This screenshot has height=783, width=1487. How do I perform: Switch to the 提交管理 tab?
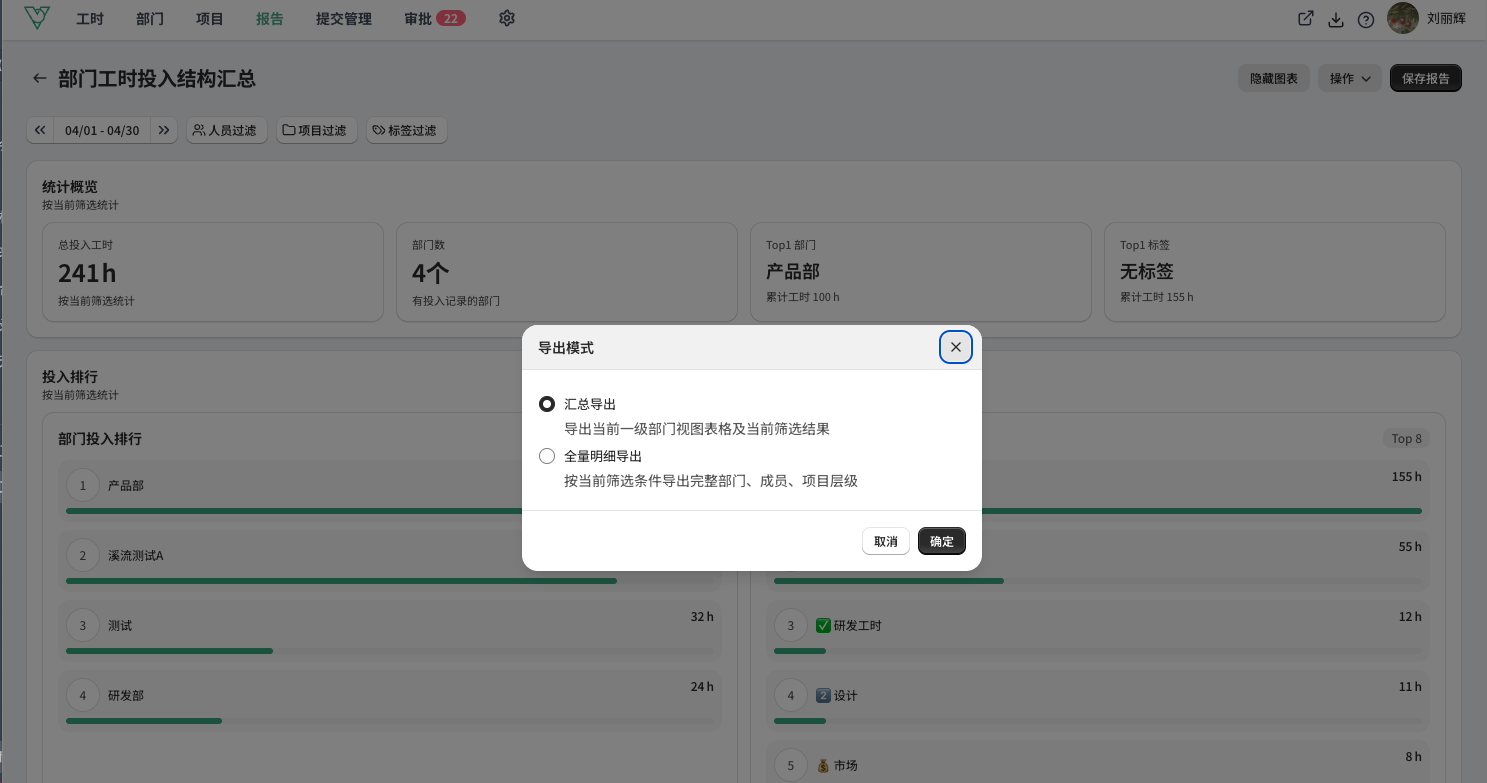344,18
